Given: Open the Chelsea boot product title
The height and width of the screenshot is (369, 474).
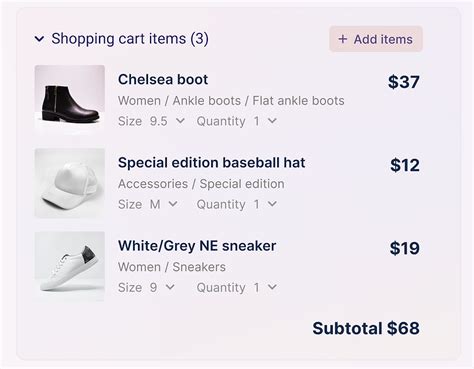Looking at the screenshot, I should (x=163, y=80).
